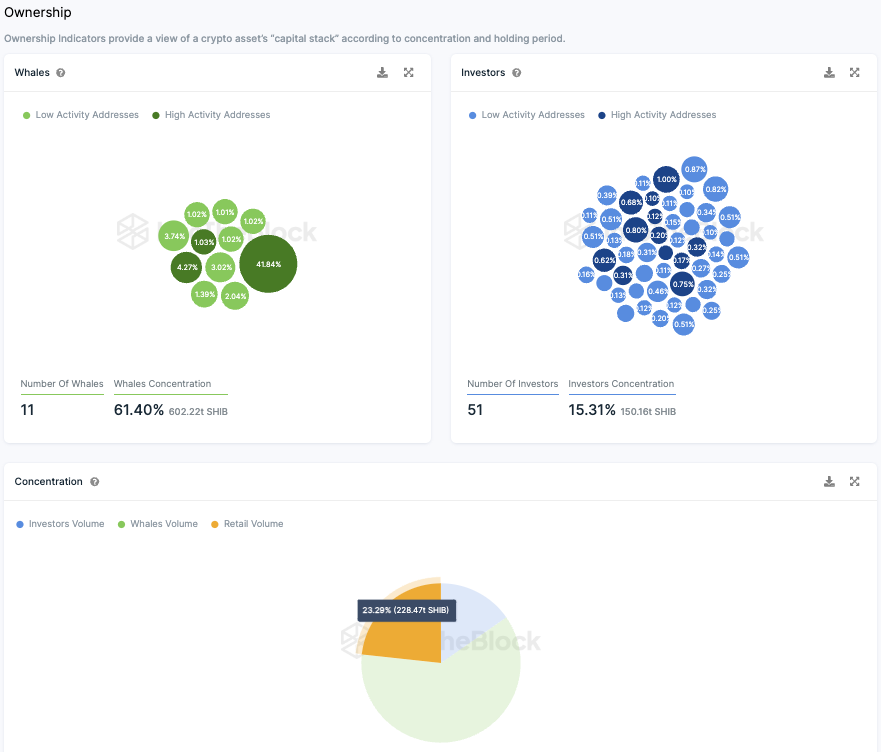
Task: Select the 1.00% investor bubble
Action: click(x=666, y=179)
